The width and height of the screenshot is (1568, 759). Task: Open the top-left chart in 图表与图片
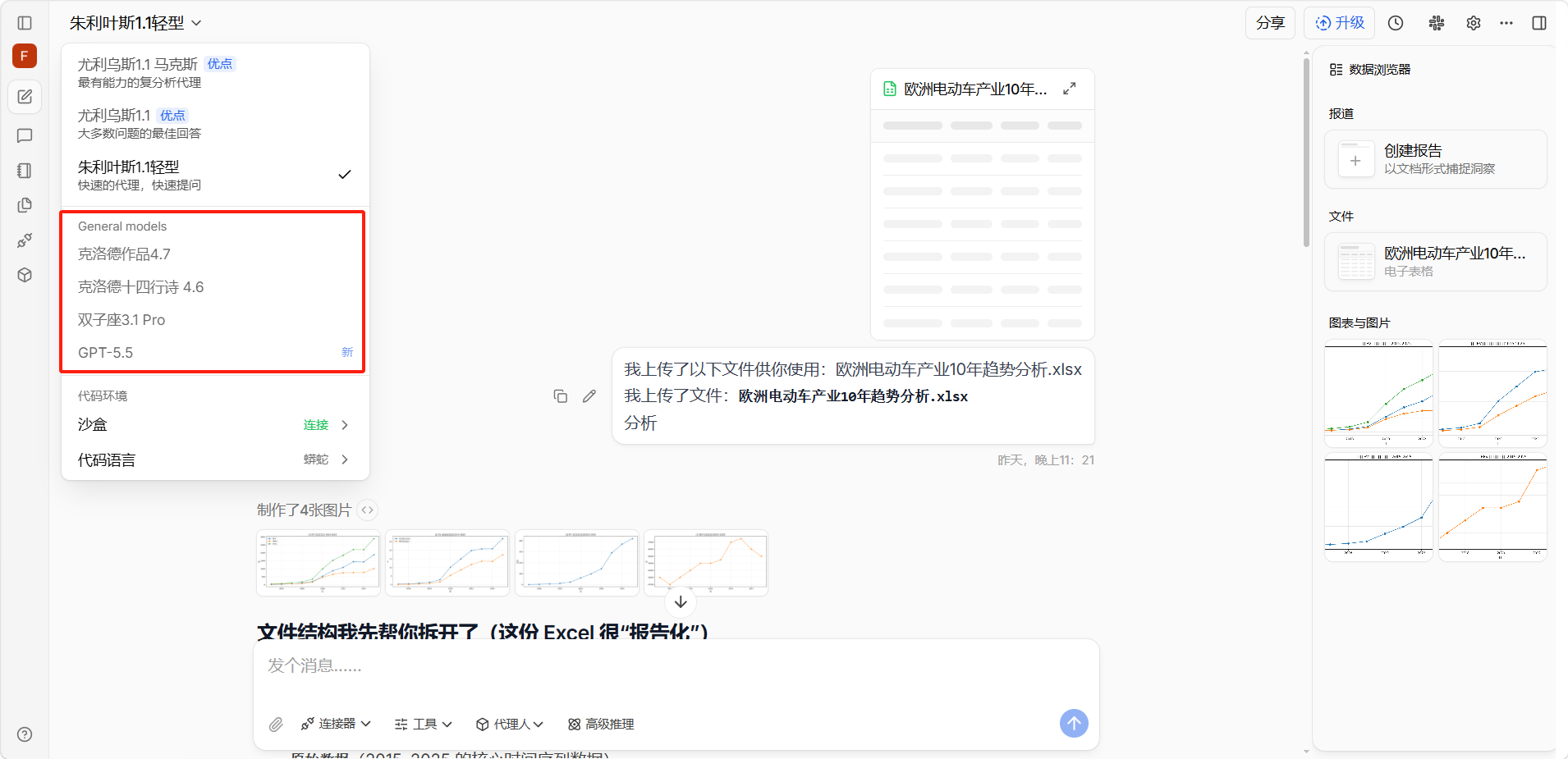1378,393
